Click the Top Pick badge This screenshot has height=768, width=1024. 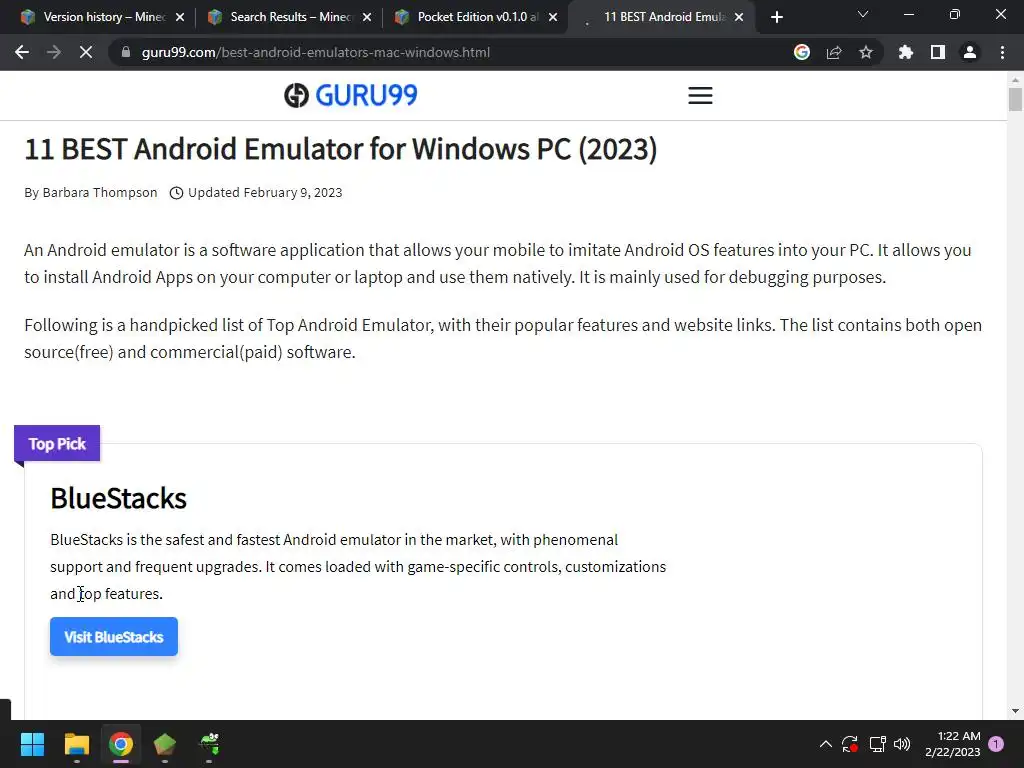(x=57, y=443)
